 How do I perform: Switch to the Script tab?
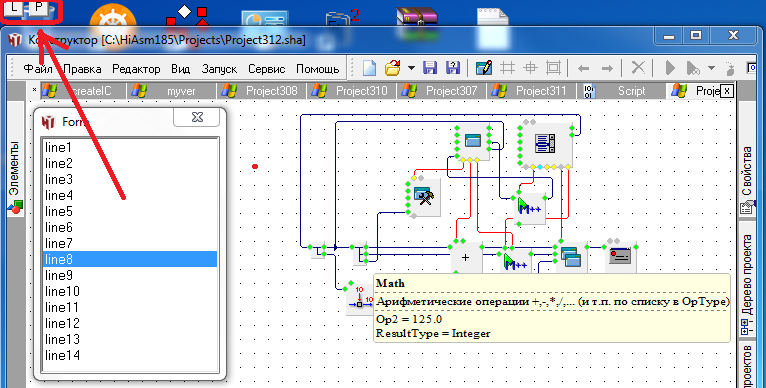pos(622,91)
